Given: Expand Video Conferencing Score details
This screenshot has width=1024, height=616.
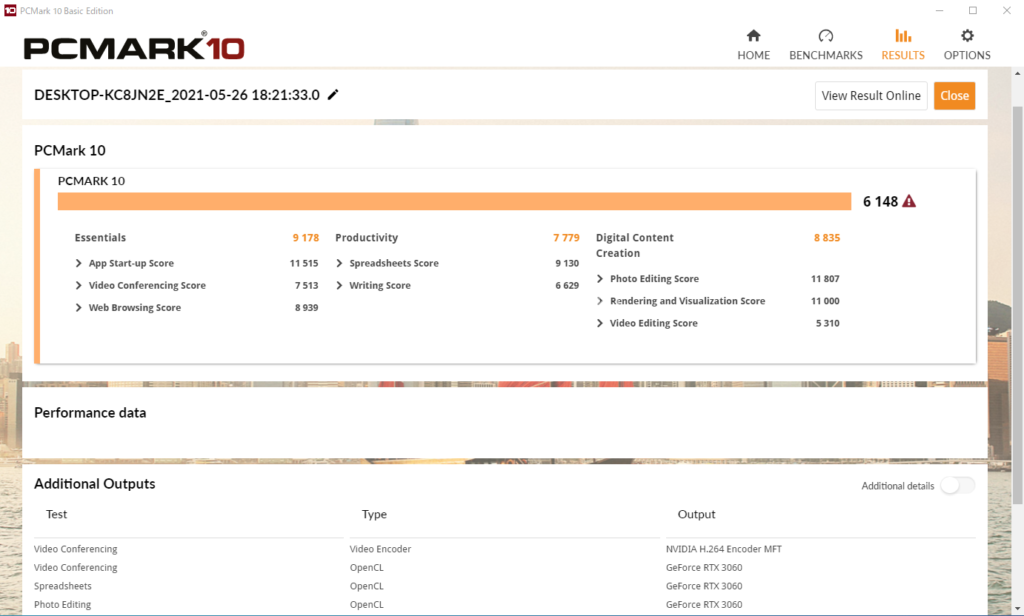Looking at the screenshot, I should [x=78, y=285].
